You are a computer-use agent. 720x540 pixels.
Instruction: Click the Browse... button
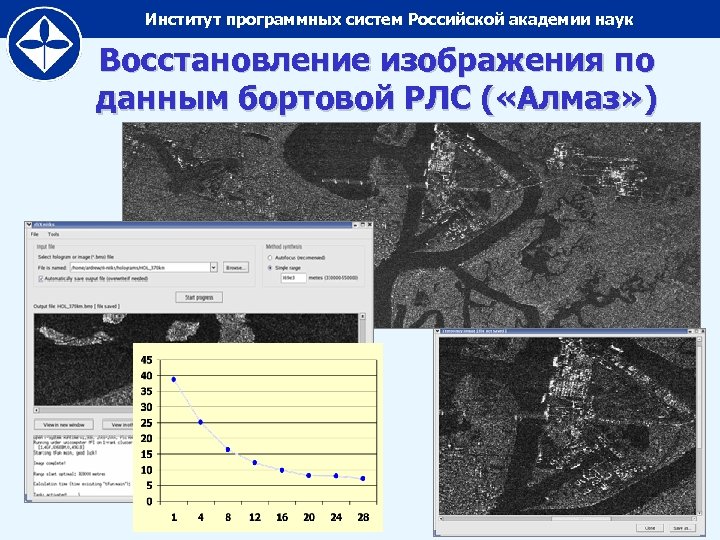(236, 267)
